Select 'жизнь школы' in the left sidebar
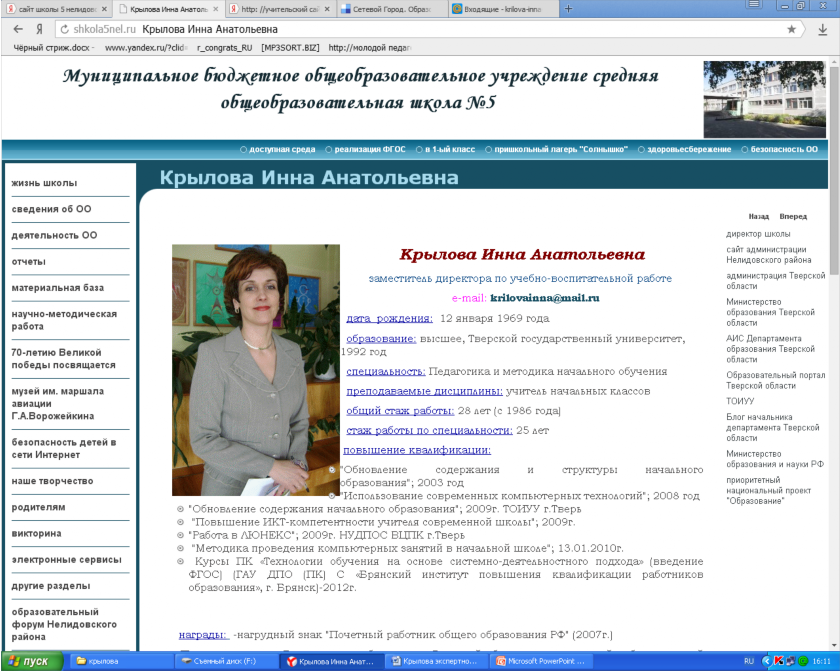Screen dimensions: 840x672 (x=44, y=183)
